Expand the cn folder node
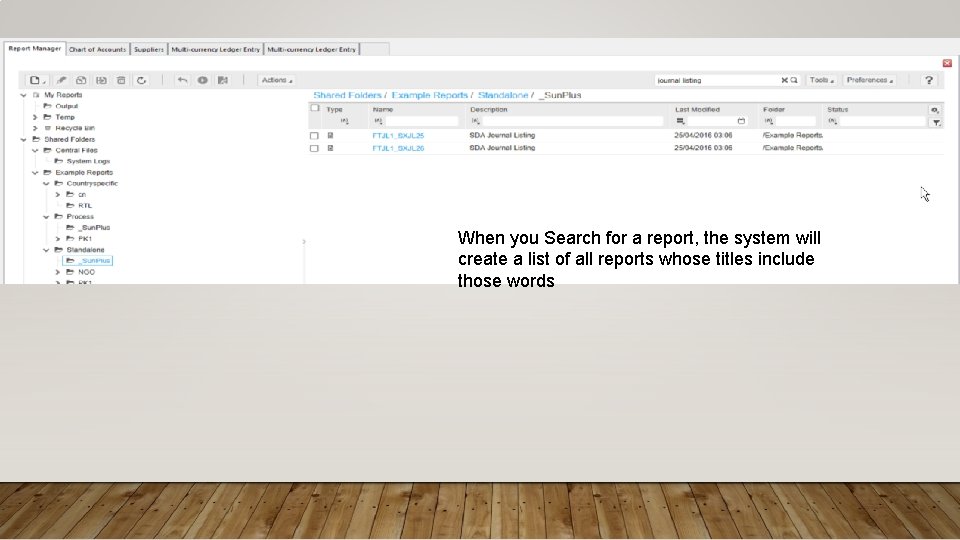Screen dimensions: 960x540 click(58, 195)
